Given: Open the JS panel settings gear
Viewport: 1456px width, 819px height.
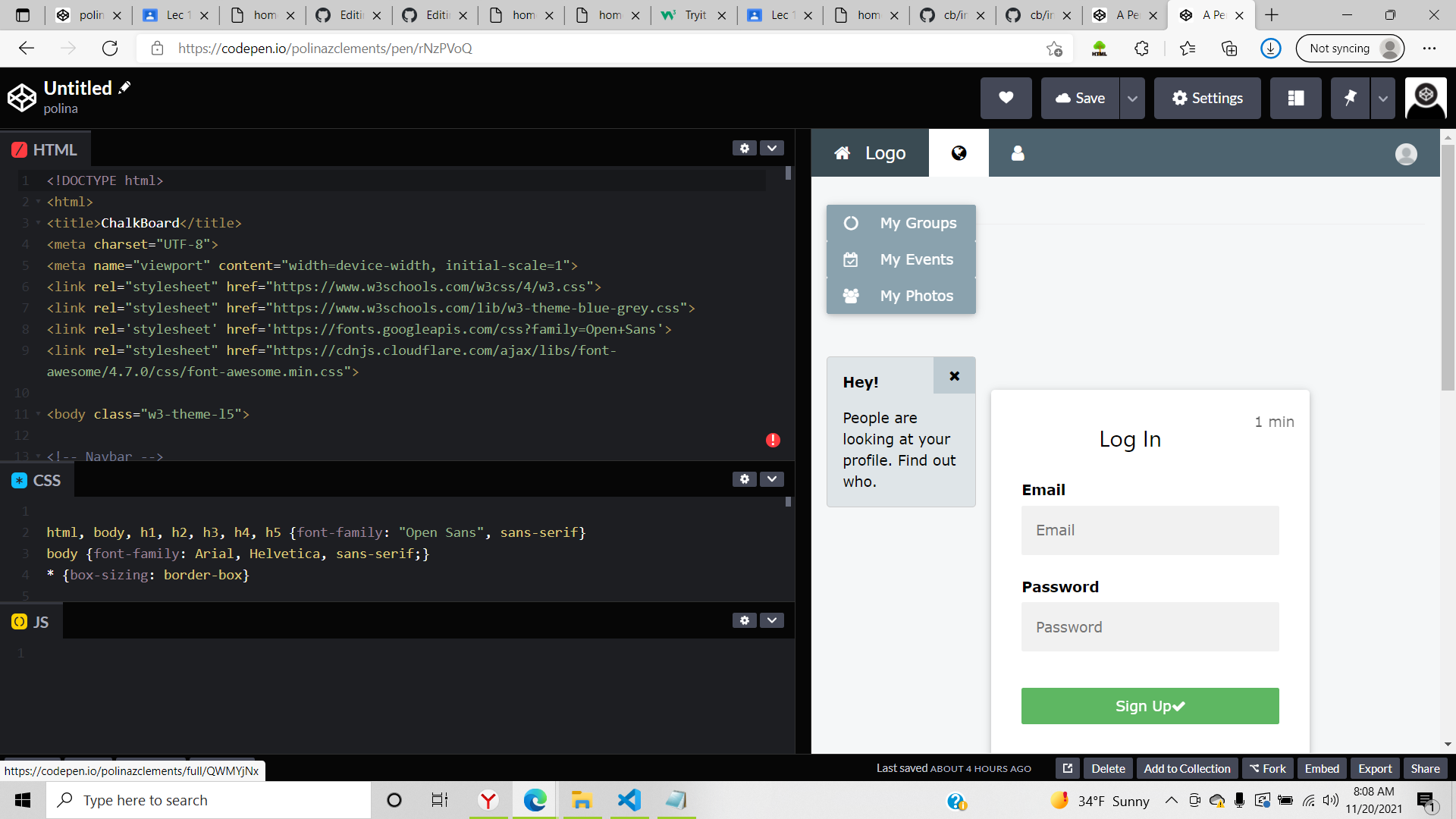Looking at the screenshot, I should click(x=745, y=620).
